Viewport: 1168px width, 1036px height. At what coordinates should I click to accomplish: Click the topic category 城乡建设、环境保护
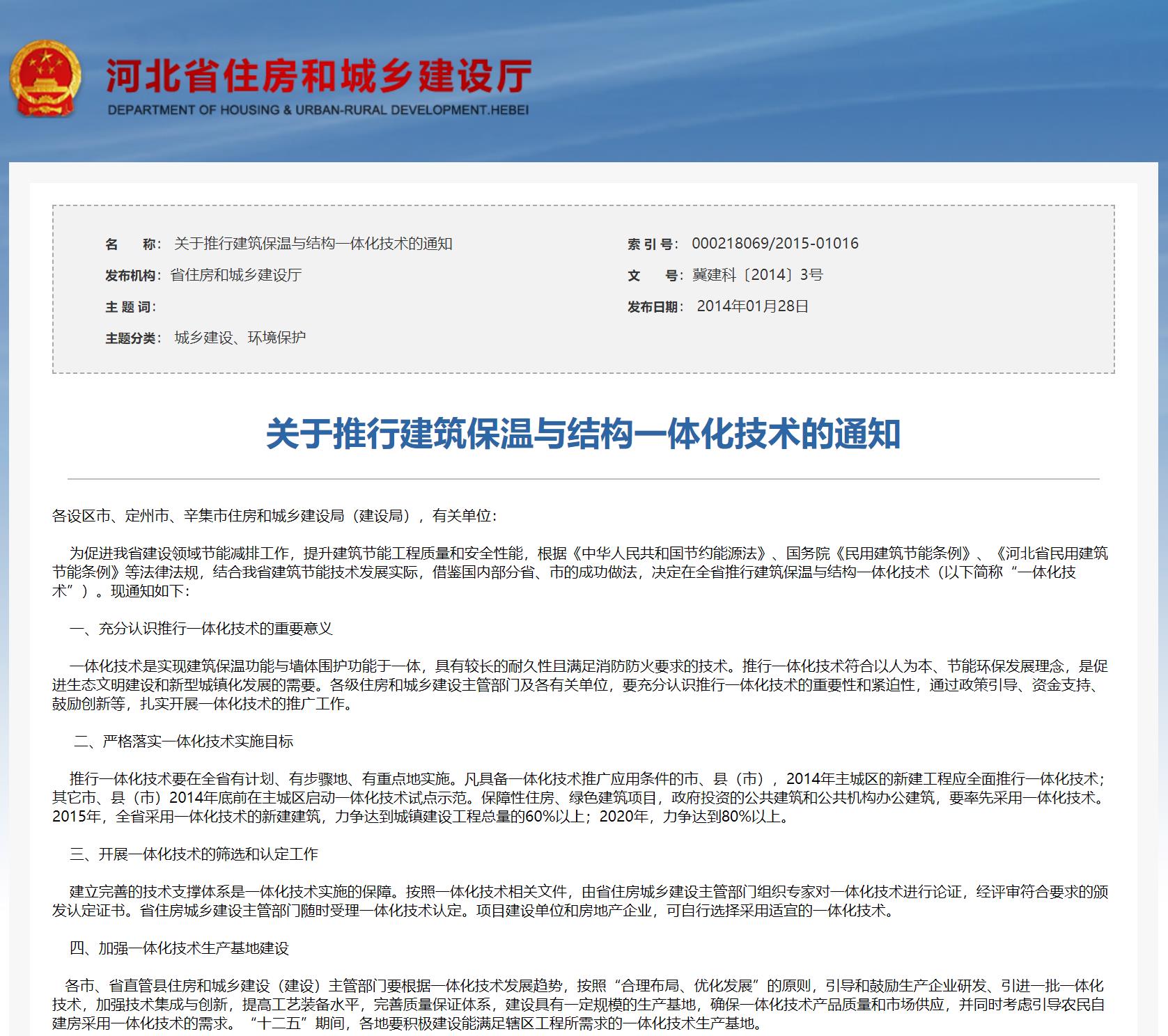tap(240, 338)
